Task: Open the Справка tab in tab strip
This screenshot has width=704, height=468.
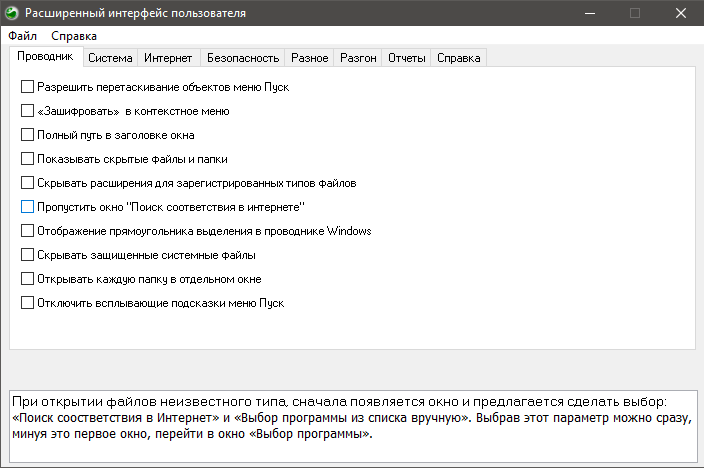Action: click(x=458, y=58)
